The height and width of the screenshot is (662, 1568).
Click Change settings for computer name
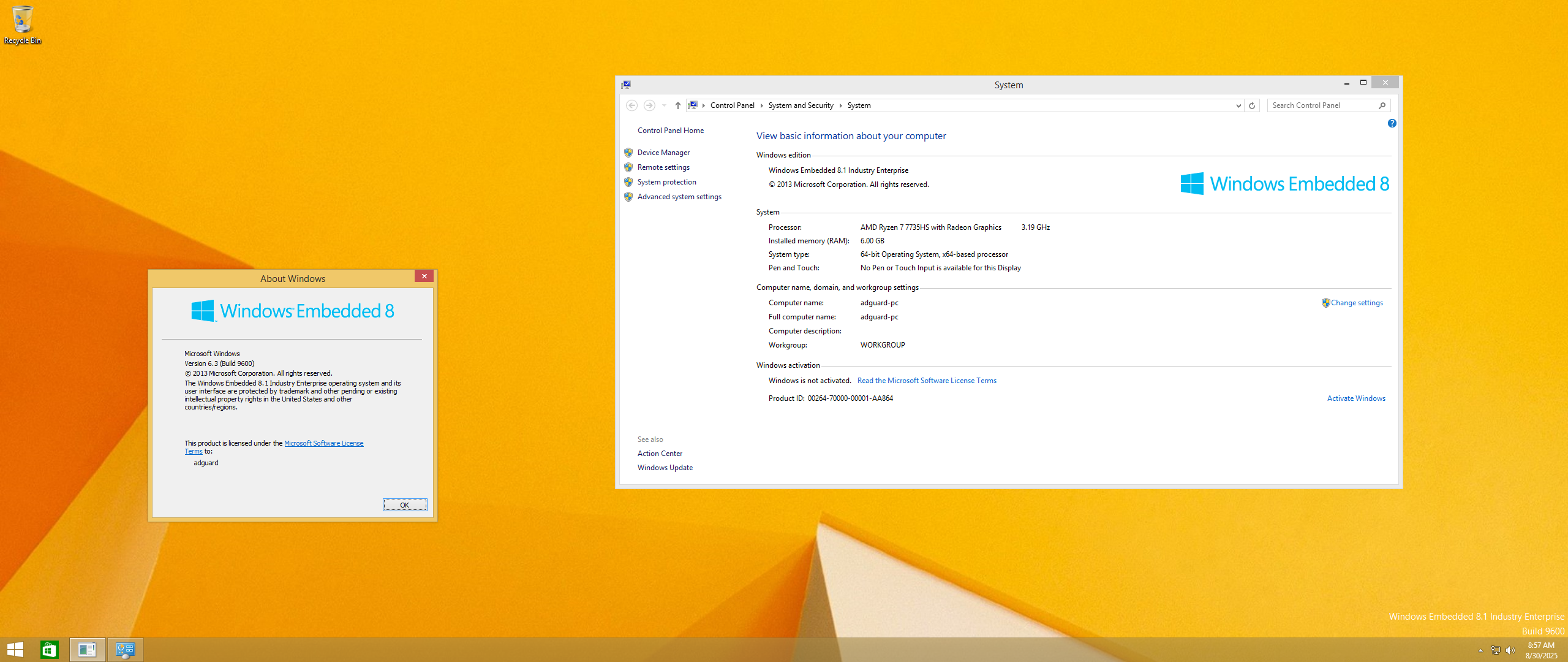[1356, 303]
